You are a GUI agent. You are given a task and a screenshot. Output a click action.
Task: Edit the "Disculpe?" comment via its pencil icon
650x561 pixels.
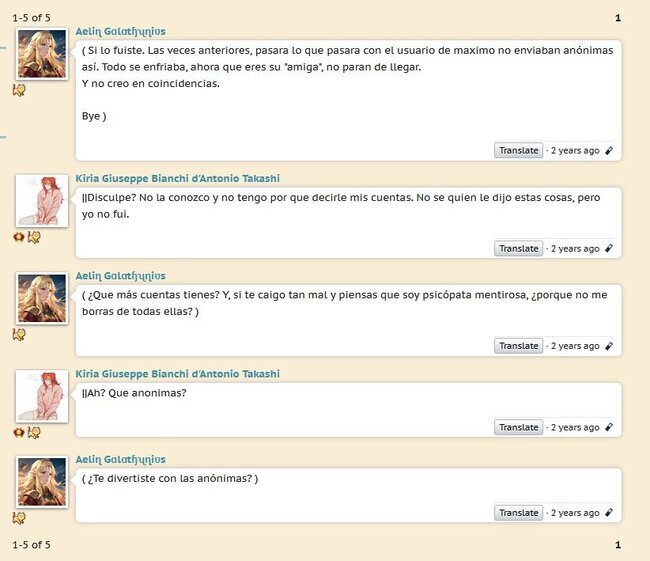click(609, 248)
